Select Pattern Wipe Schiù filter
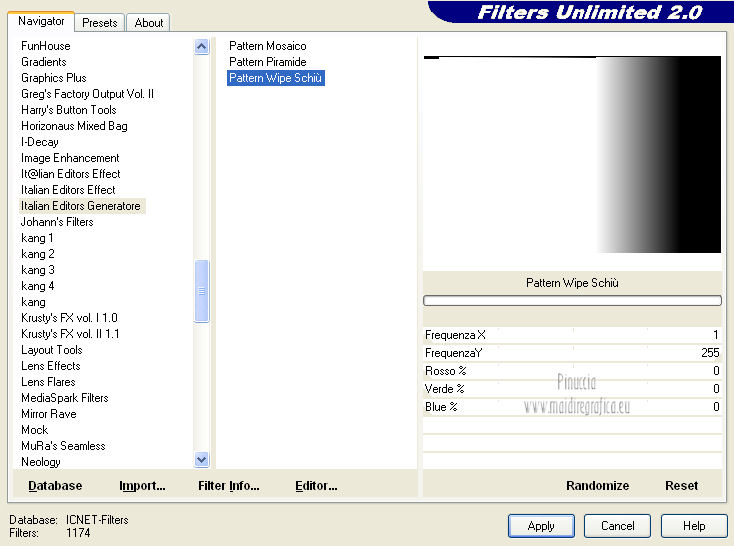The image size is (734, 546). [x=276, y=78]
